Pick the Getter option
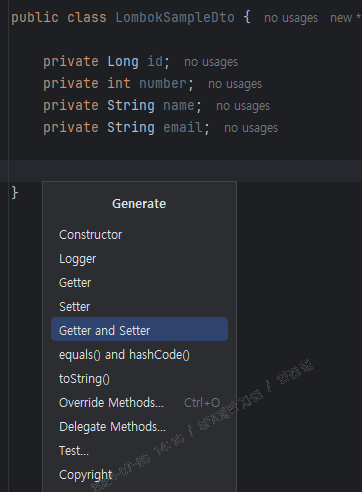This screenshot has height=492, width=362. tap(139, 283)
